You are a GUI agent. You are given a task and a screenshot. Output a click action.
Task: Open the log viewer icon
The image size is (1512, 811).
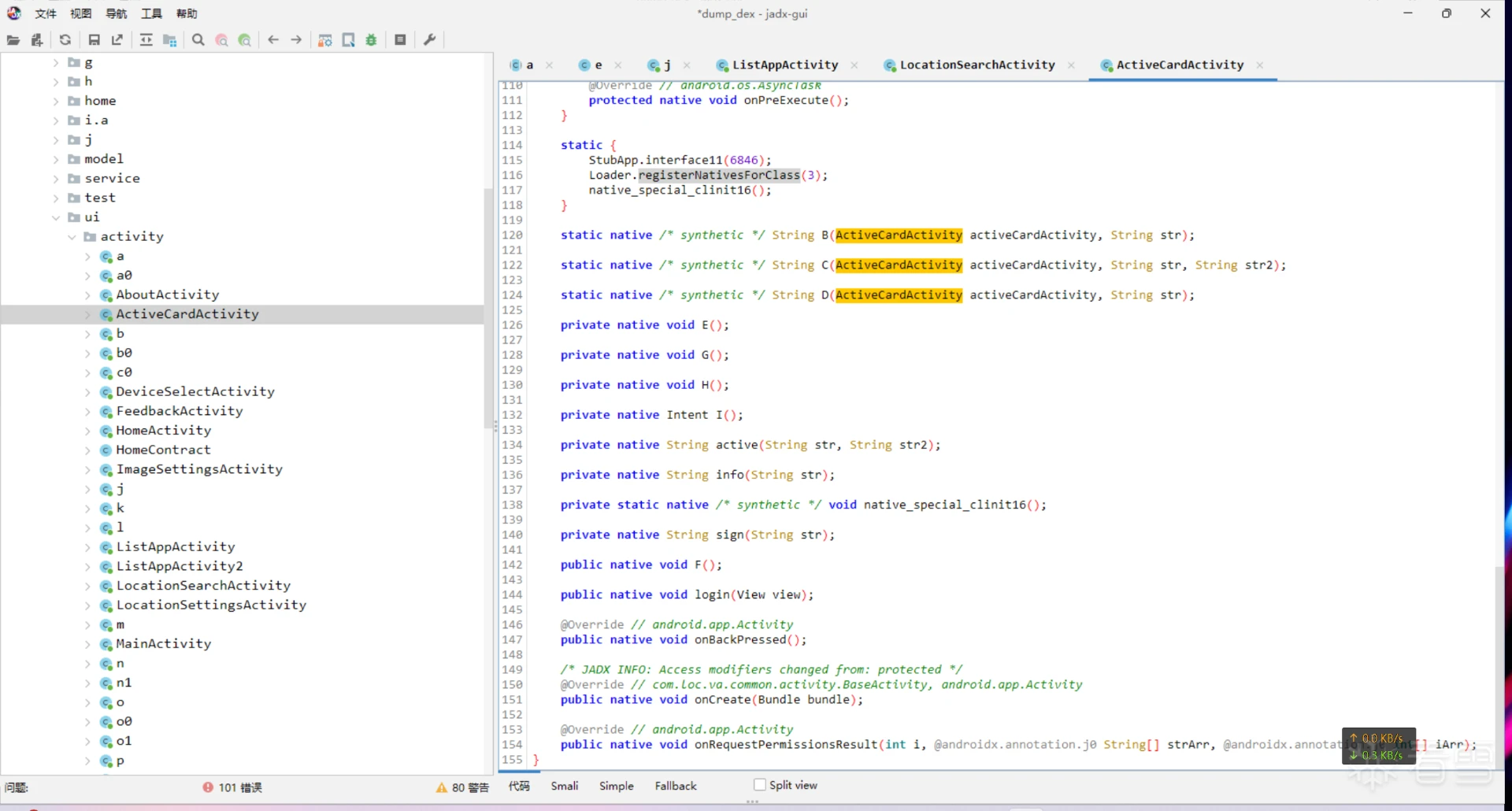(400, 40)
